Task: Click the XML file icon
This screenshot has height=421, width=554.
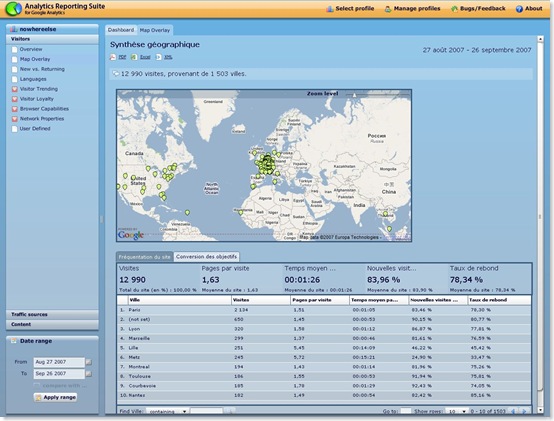Action: click(159, 57)
